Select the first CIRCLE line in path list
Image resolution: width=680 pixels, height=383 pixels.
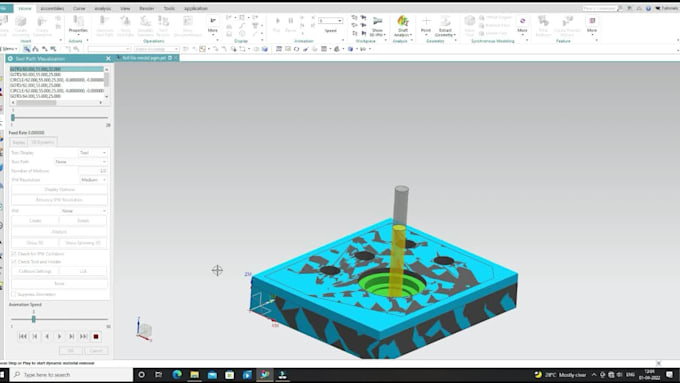(56, 80)
